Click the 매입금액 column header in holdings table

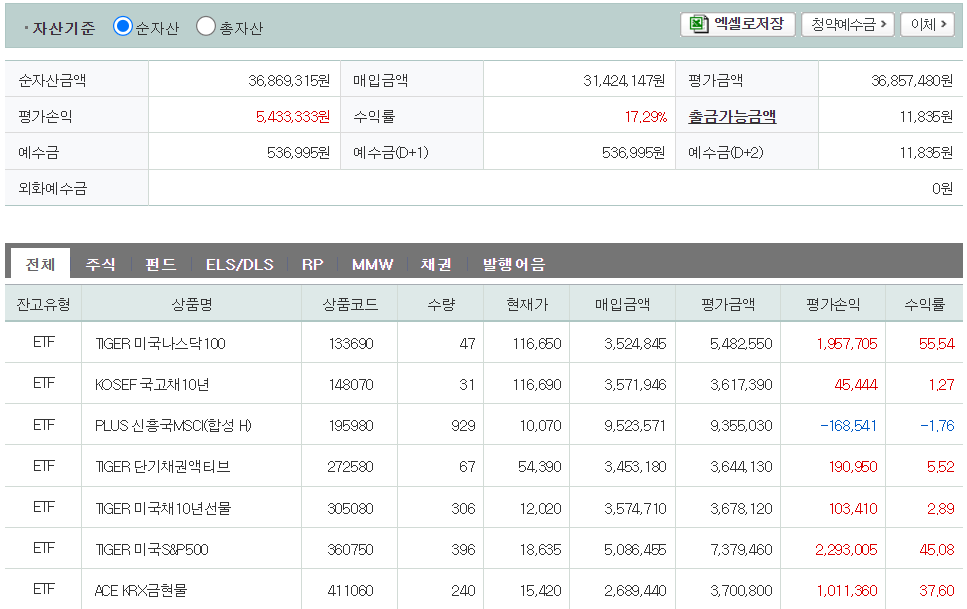[x=622, y=304]
